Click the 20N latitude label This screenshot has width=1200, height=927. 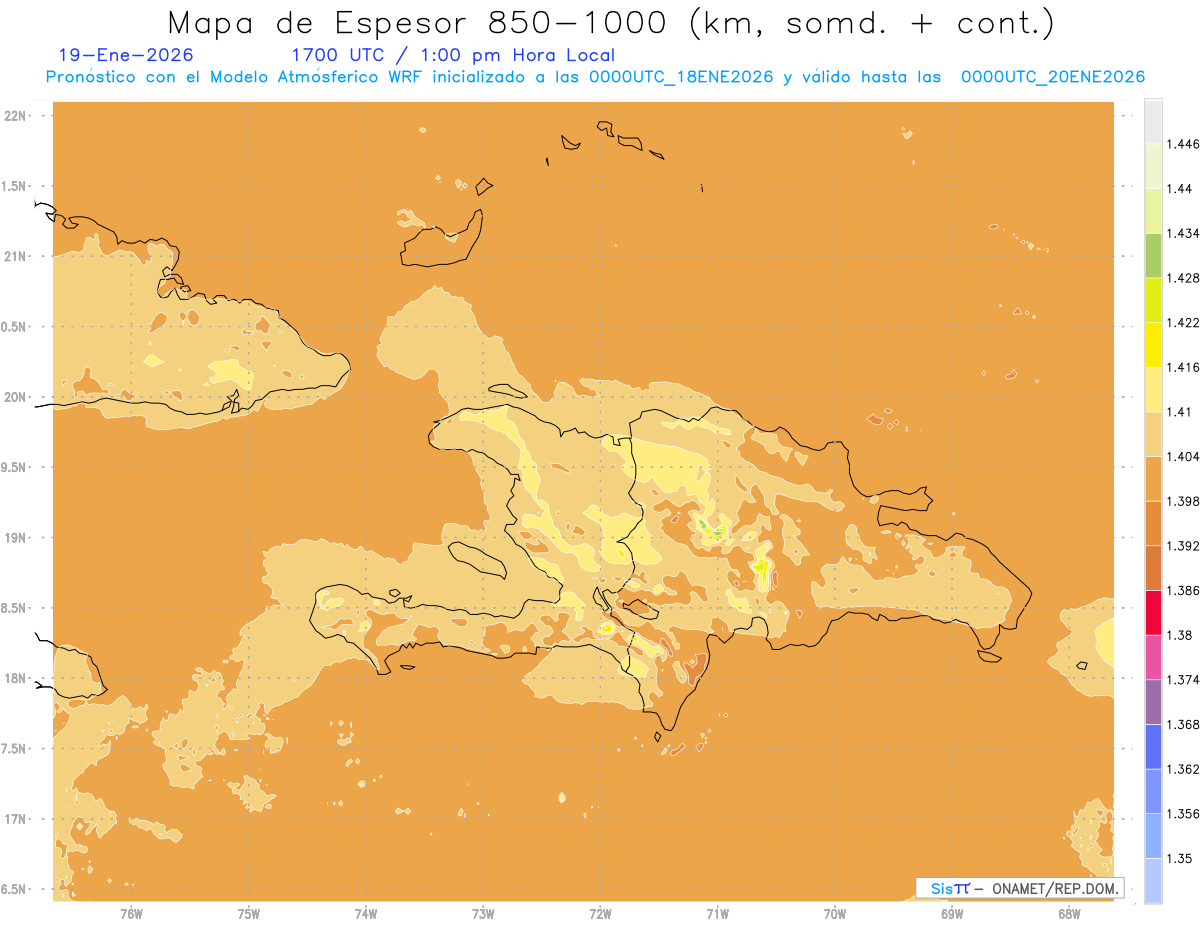[x=17, y=397]
